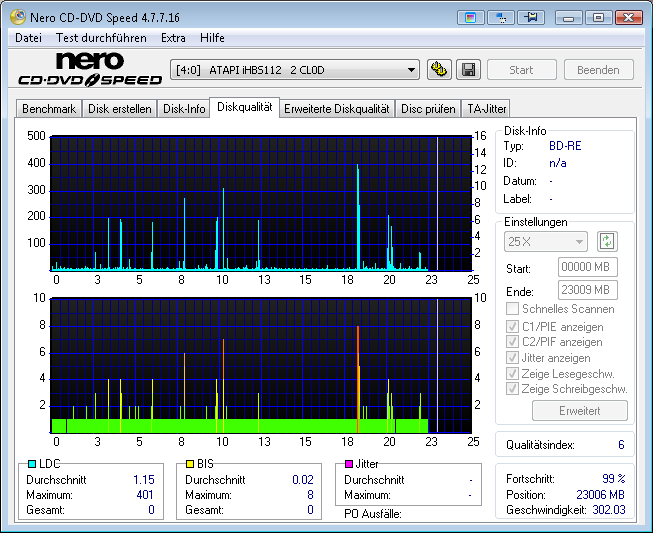Screen dimensions: 653x533
Task: Maximize the Nero CD-DVD Speed window
Action: point(598,18)
